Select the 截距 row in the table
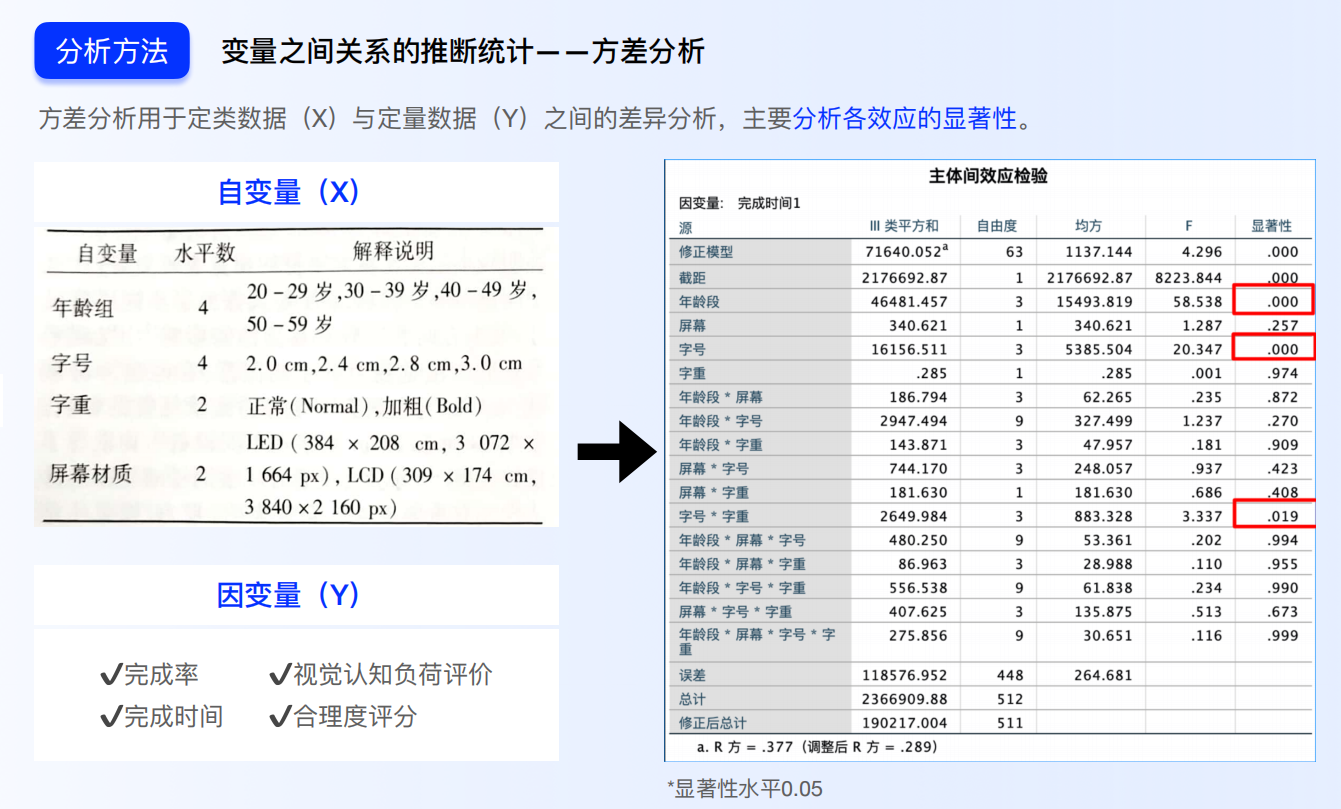The width and height of the screenshot is (1341, 809). pyautogui.click(x=693, y=277)
